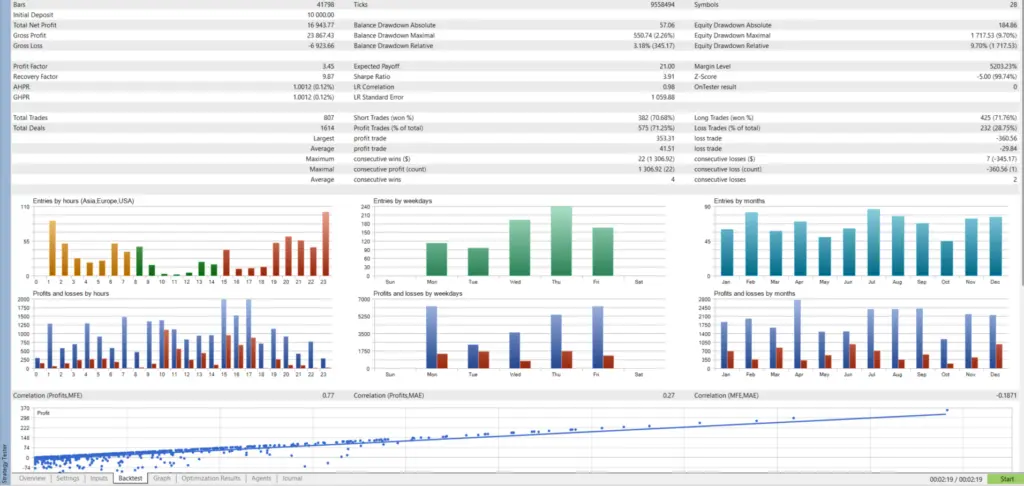The image size is (1024, 486).
Task: Select the Sharpe Ratio label
Action: coord(370,76)
